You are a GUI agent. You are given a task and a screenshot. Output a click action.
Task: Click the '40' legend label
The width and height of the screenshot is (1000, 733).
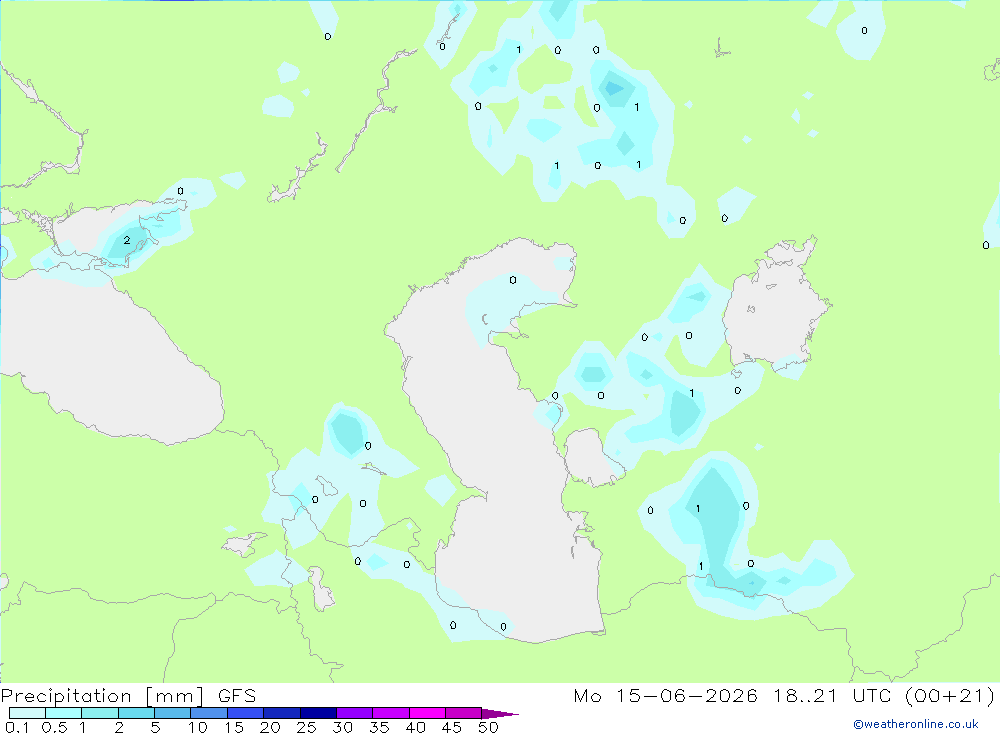415,727
